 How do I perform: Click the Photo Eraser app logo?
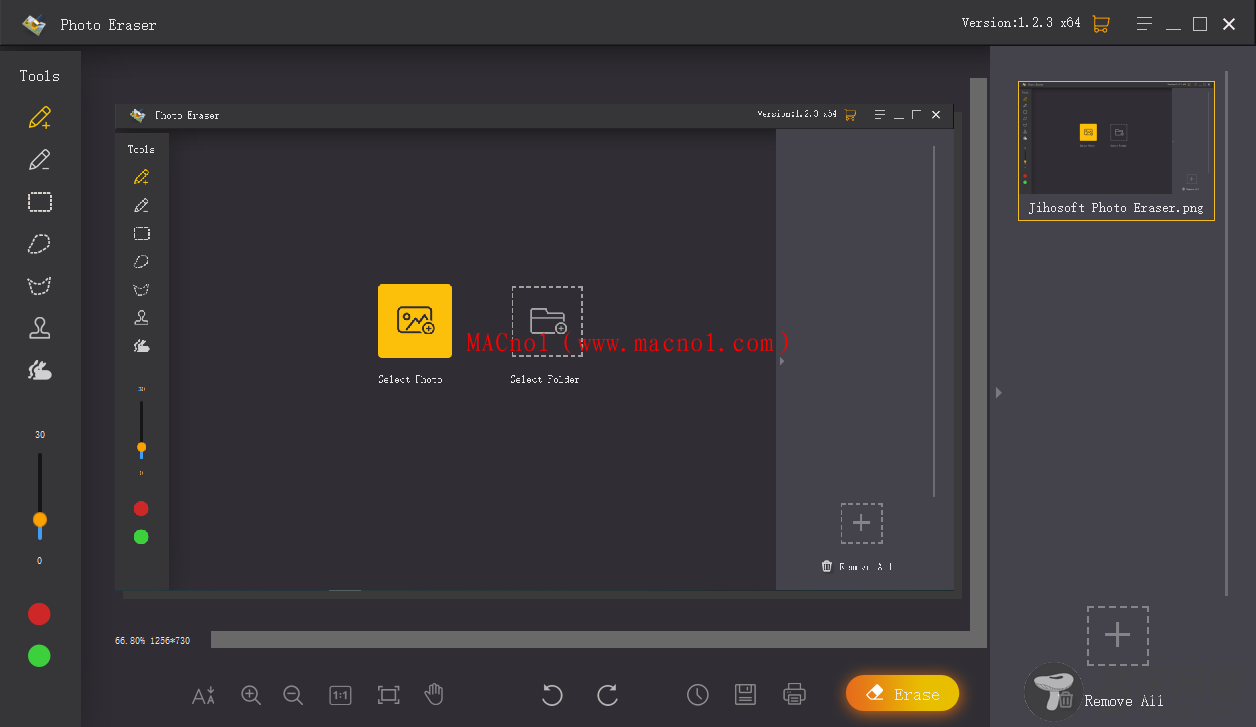(x=34, y=24)
